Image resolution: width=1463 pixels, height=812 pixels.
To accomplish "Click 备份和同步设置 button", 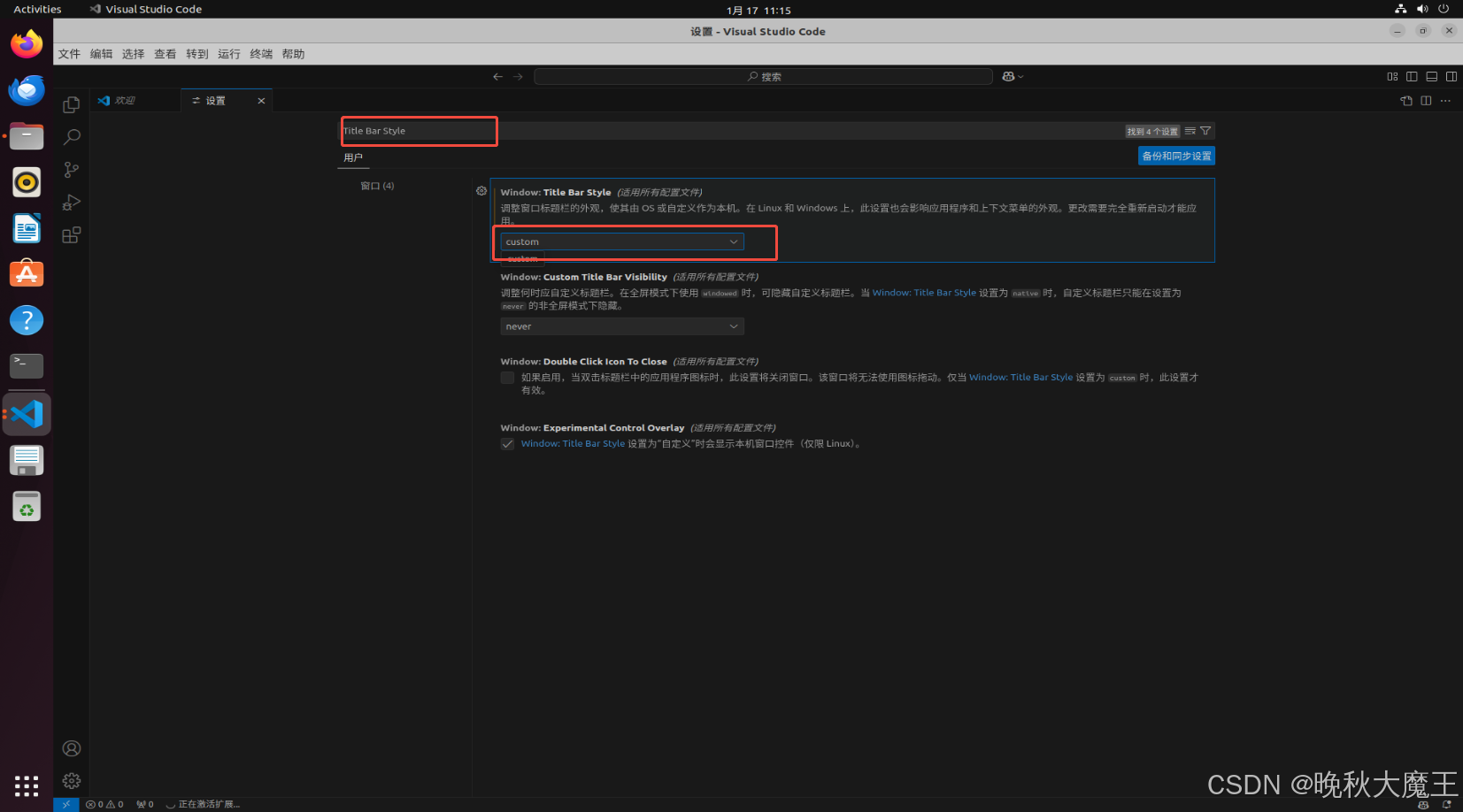I will click(x=1176, y=156).
